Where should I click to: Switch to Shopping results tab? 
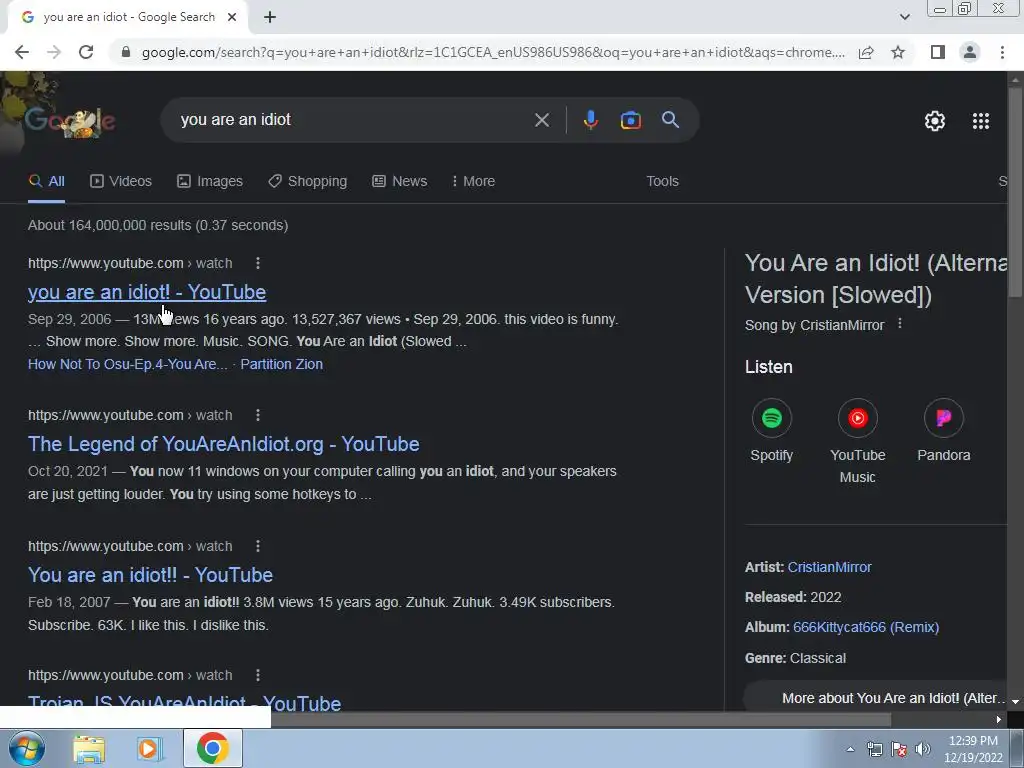pyautogui.click(x=308, y=182)
